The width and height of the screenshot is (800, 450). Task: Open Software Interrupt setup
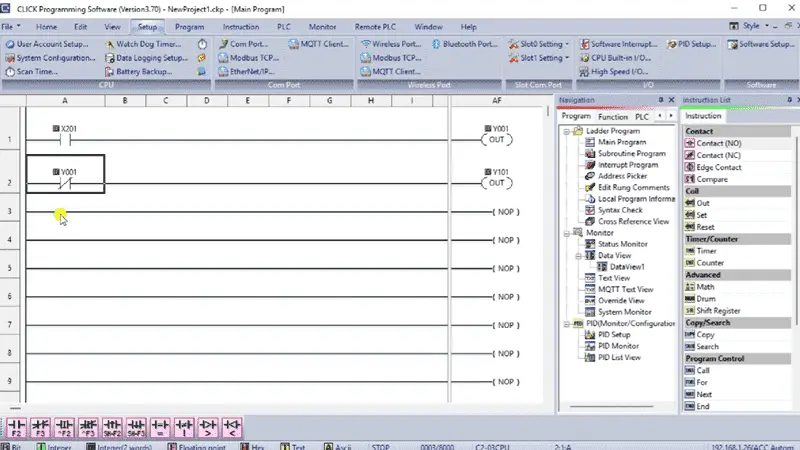619,44
